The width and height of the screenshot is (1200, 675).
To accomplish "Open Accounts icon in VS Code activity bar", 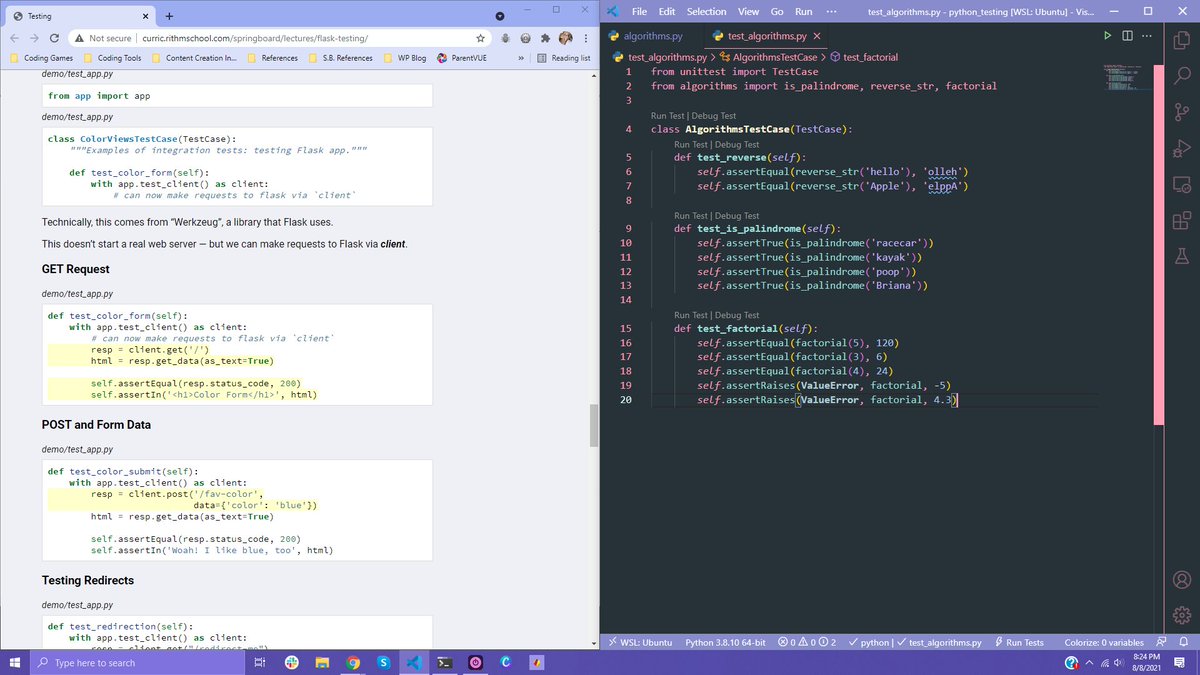I will pos(1182,579).
